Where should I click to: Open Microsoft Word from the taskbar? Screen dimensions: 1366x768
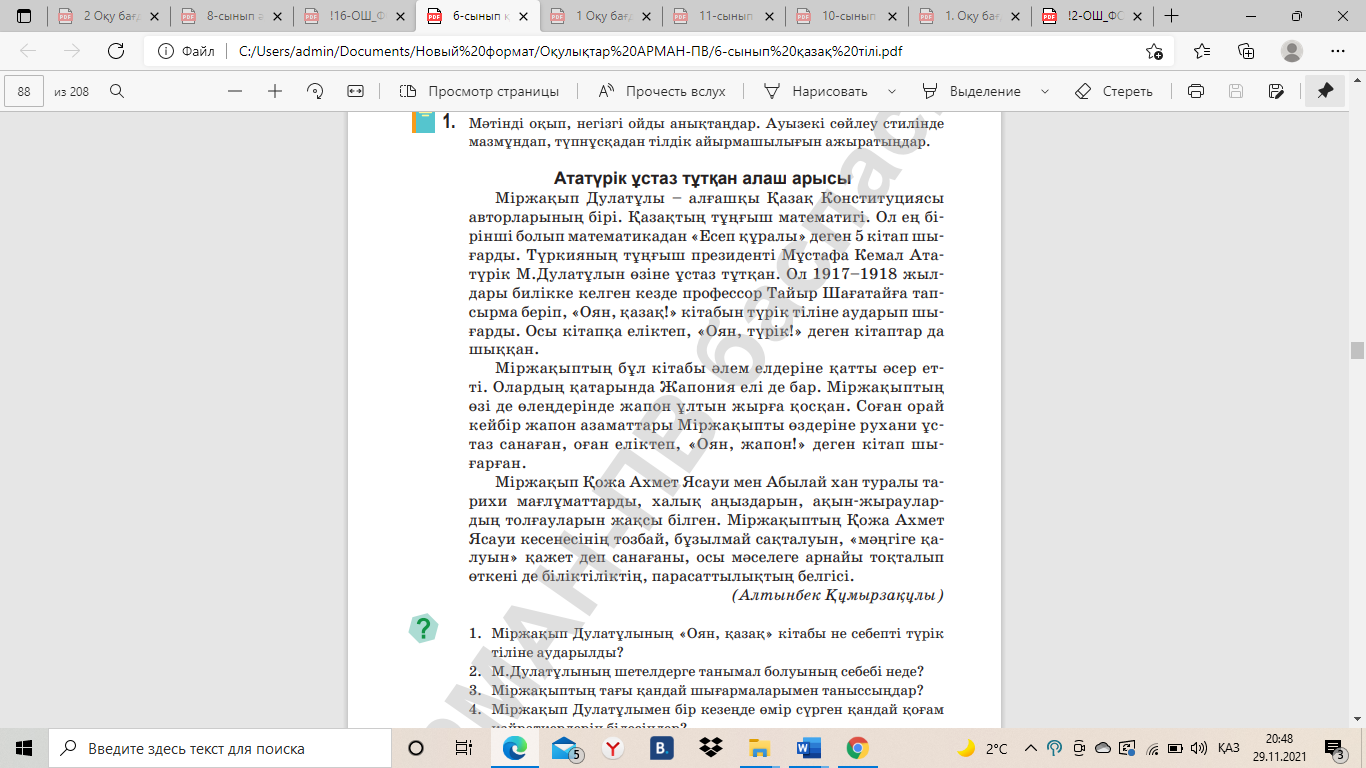click(808, 748)
